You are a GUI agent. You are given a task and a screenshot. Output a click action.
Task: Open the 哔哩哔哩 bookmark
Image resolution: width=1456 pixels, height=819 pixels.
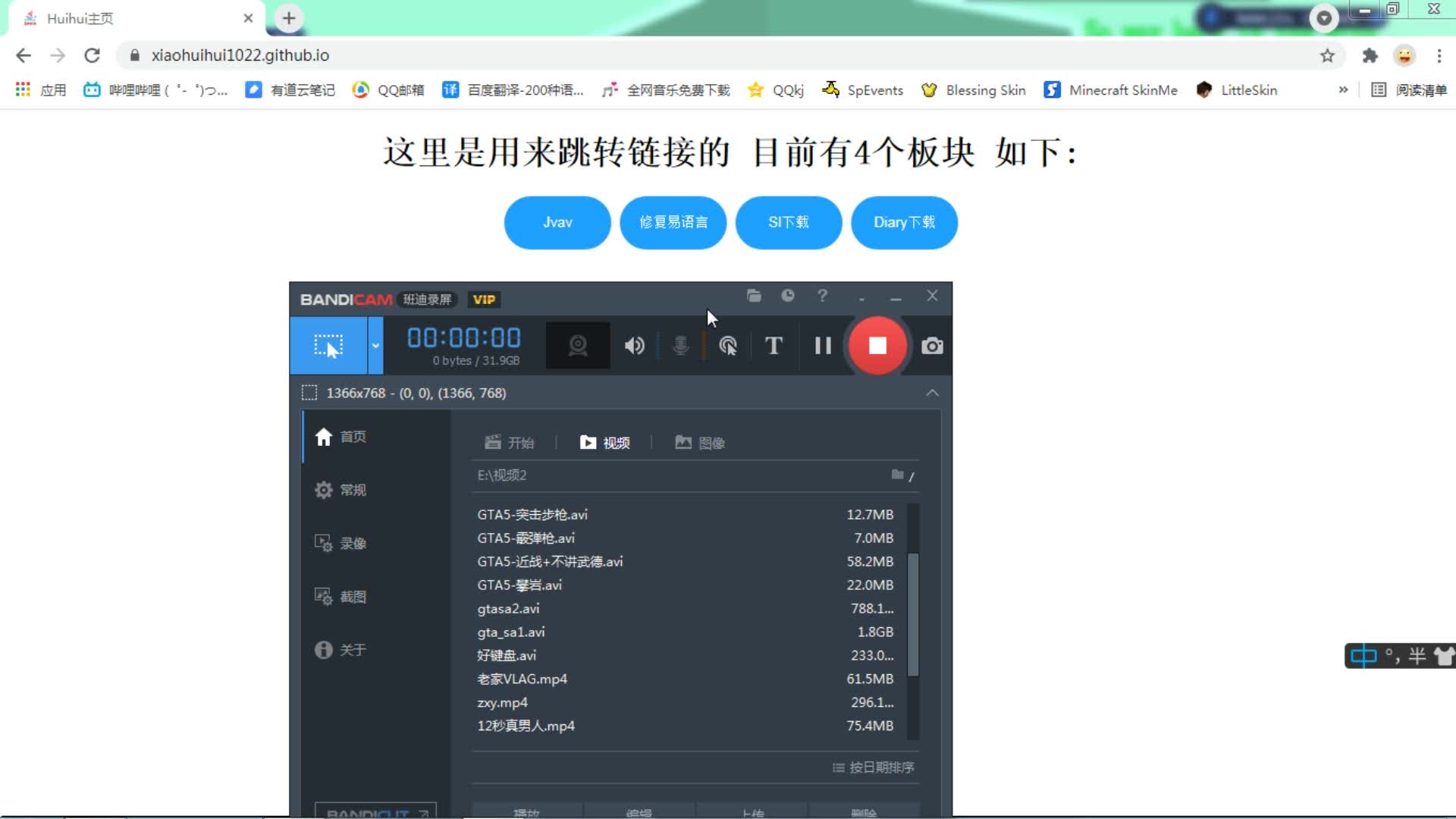pos(155,90)
